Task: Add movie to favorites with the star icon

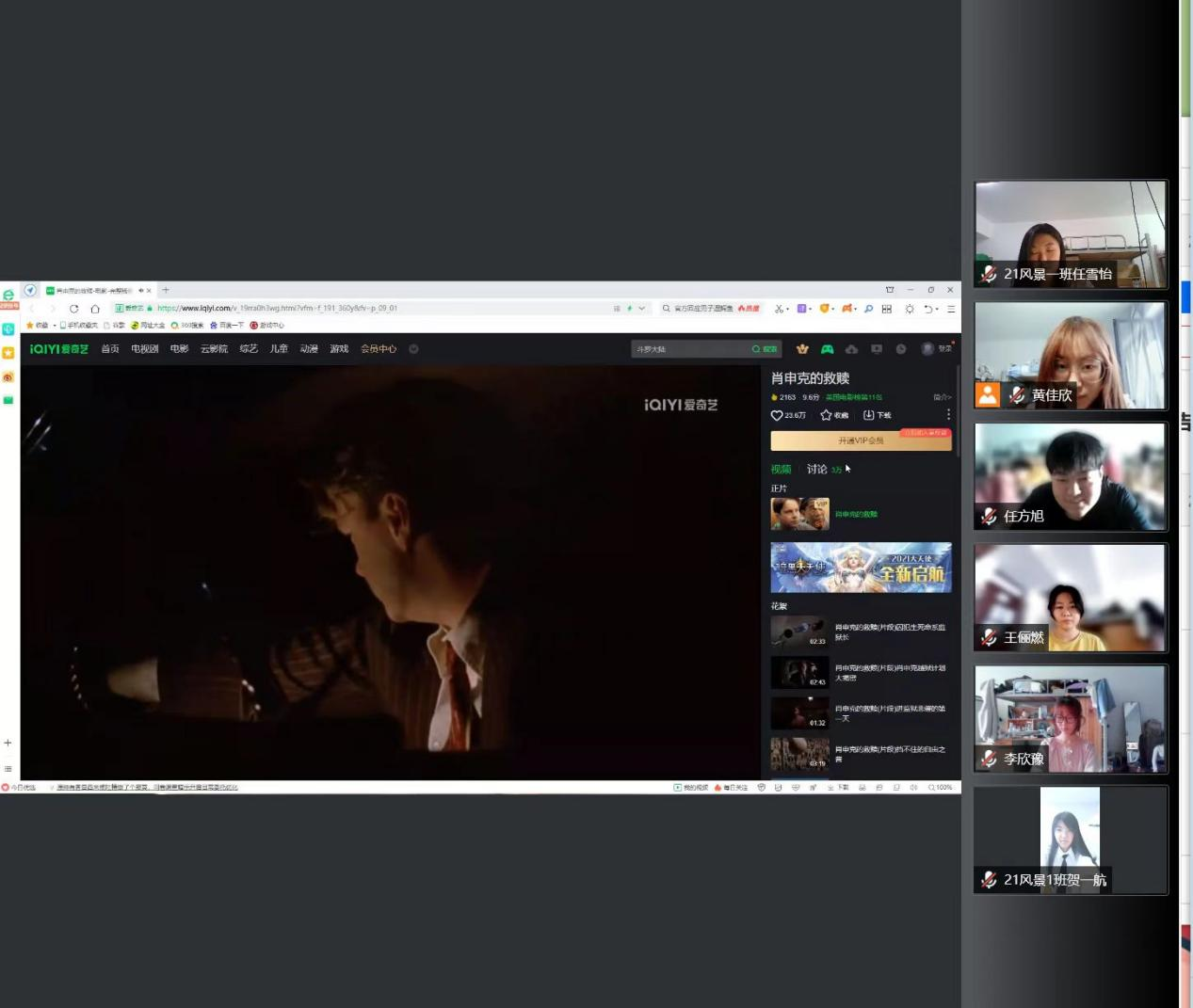Action: click(826, 415)
